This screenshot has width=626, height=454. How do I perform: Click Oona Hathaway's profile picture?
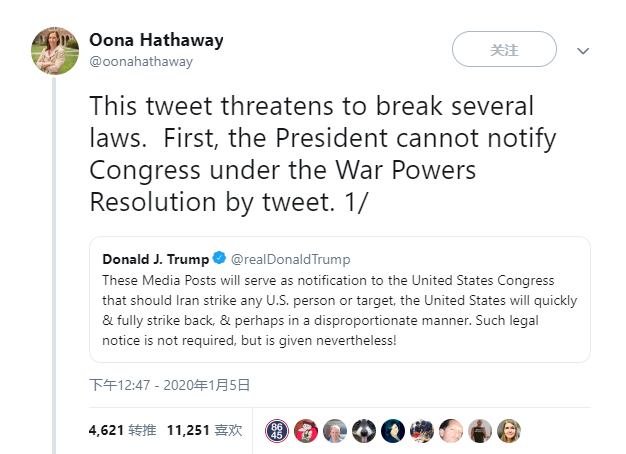(54, 50)
